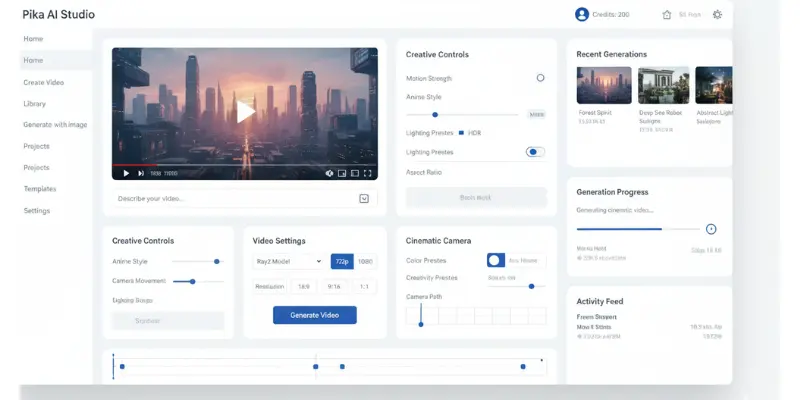The image size is (800, 400).
Task: Open picture-in-picture mode on the video player
Action: coord(342,173)
